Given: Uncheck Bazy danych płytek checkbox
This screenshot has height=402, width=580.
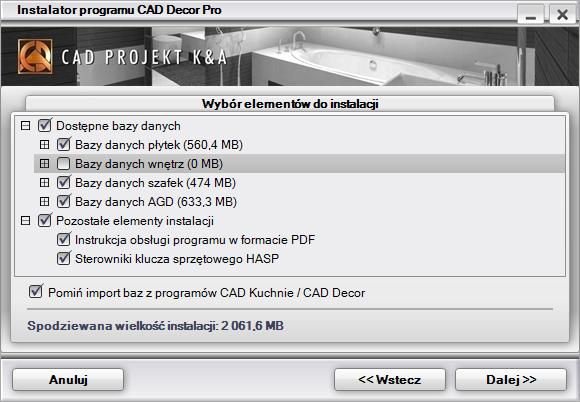Looking at the screenshot, I should click(x=64, y=144).
